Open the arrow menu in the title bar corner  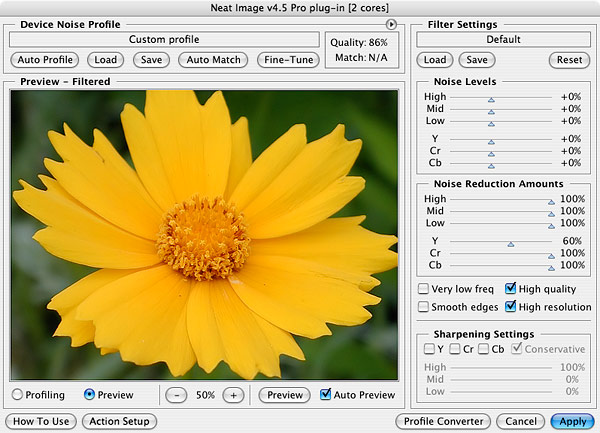[x=391, y=24]
